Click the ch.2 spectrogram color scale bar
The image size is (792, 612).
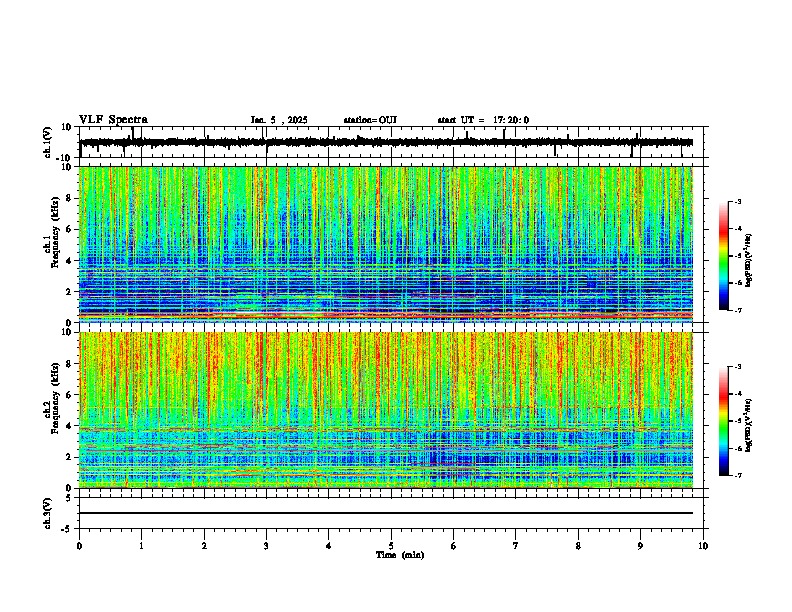pyautogui.click(x=724, y=421)
